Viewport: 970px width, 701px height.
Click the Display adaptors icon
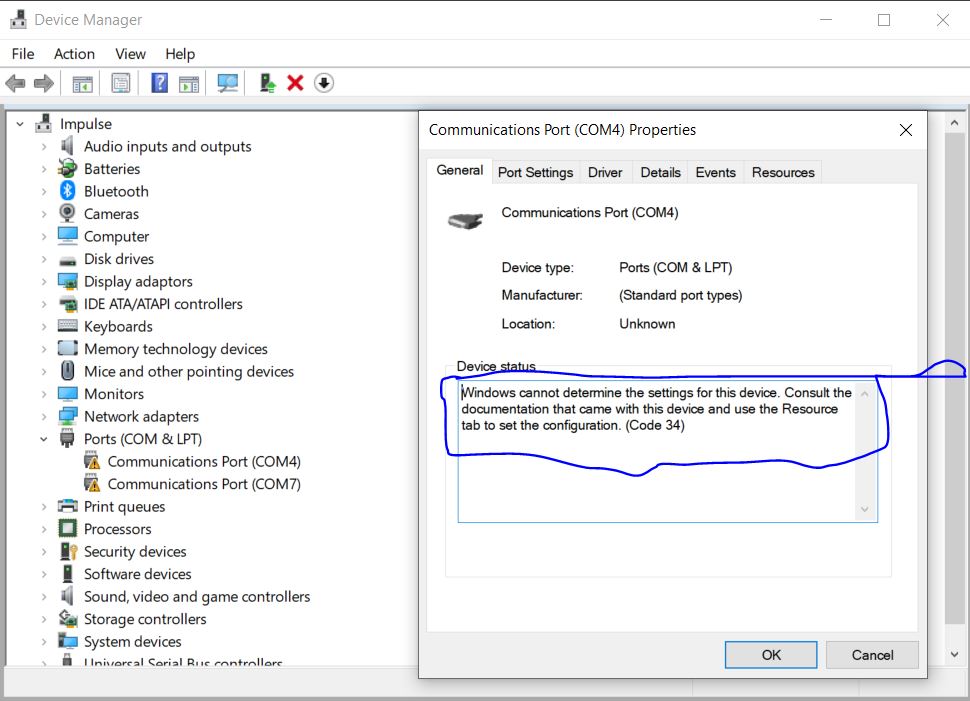(x=67, y=281)
